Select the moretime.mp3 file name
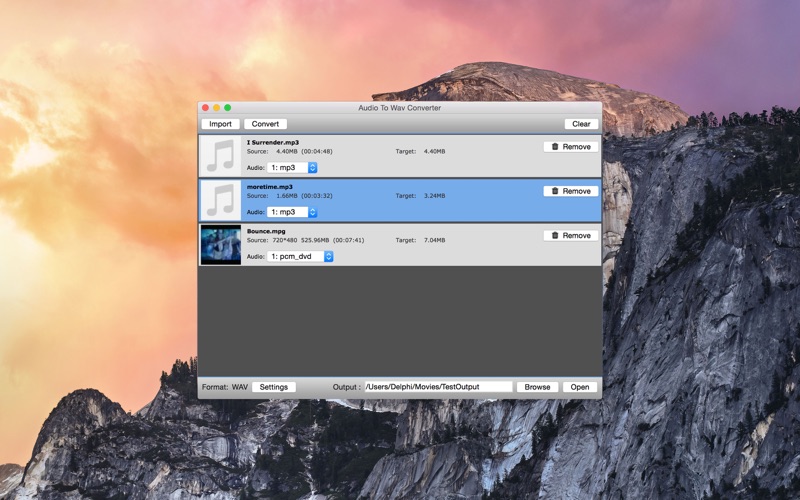Screen dimensions: 800x500 (x=270, y=187)
